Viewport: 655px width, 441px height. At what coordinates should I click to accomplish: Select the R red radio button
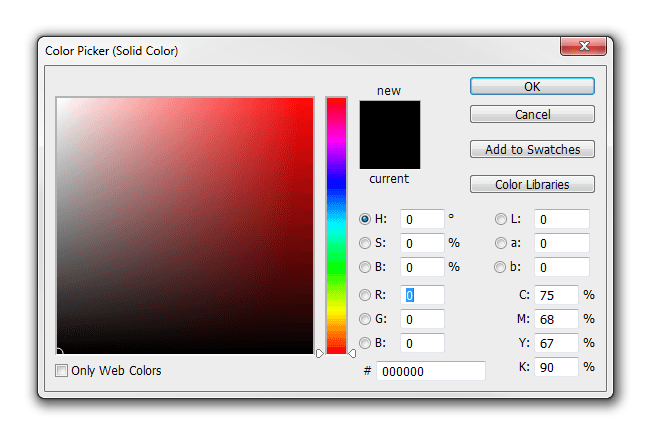365,295
